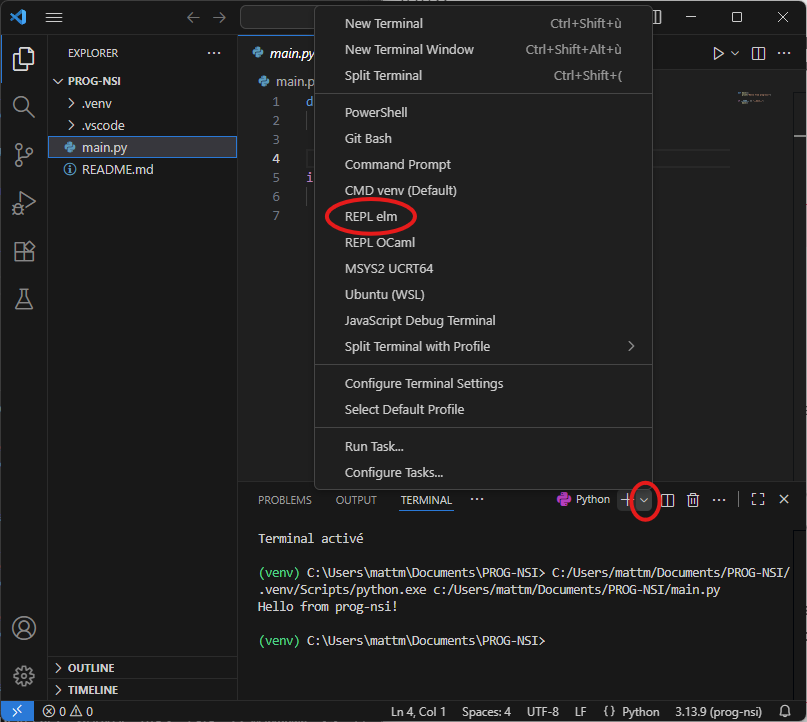Viewport: 807px width, 722px height.
Task: Open the launch profile dropdown arrow
Action: (645, 500)
